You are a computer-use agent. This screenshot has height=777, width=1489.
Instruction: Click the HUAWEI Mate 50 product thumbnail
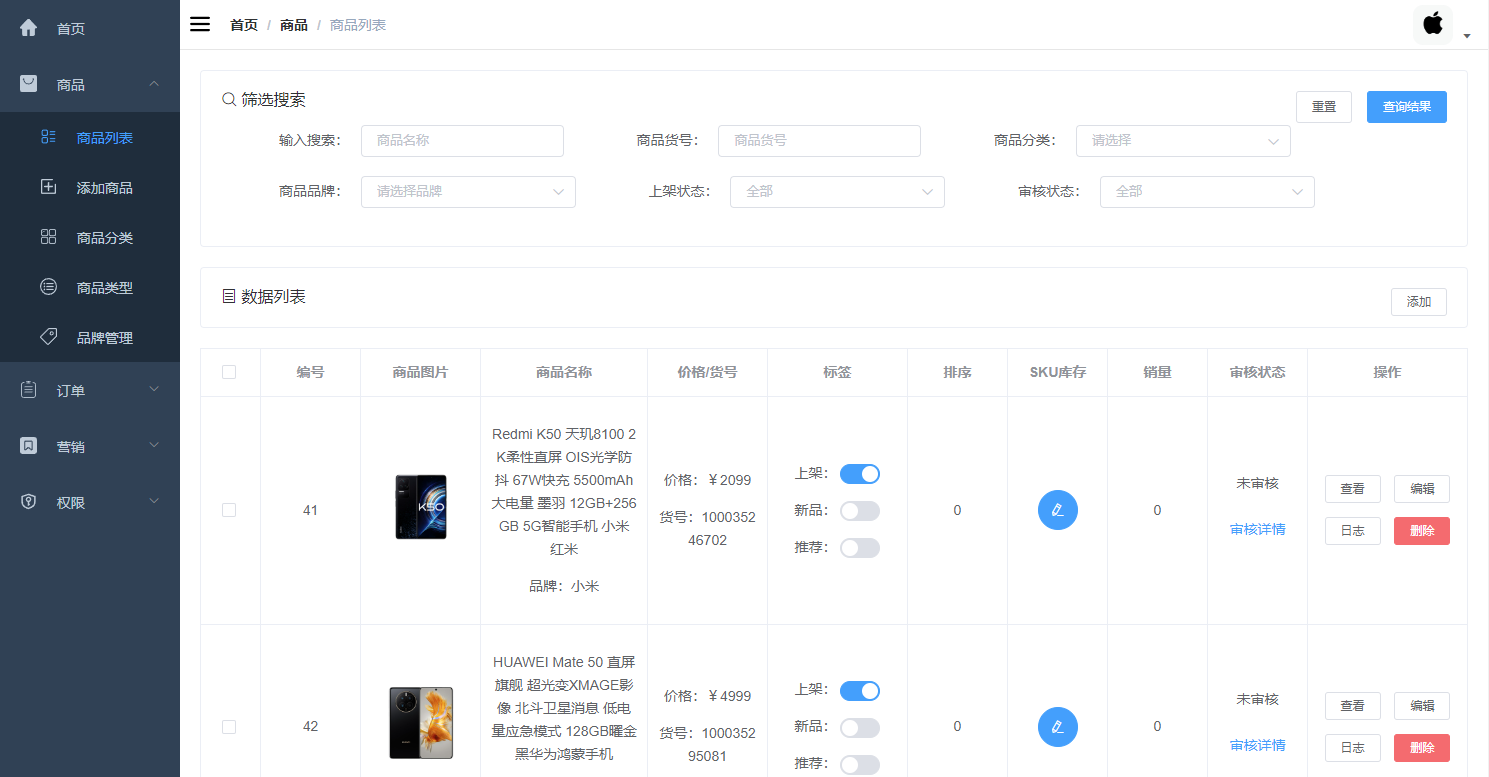(421, 723)
